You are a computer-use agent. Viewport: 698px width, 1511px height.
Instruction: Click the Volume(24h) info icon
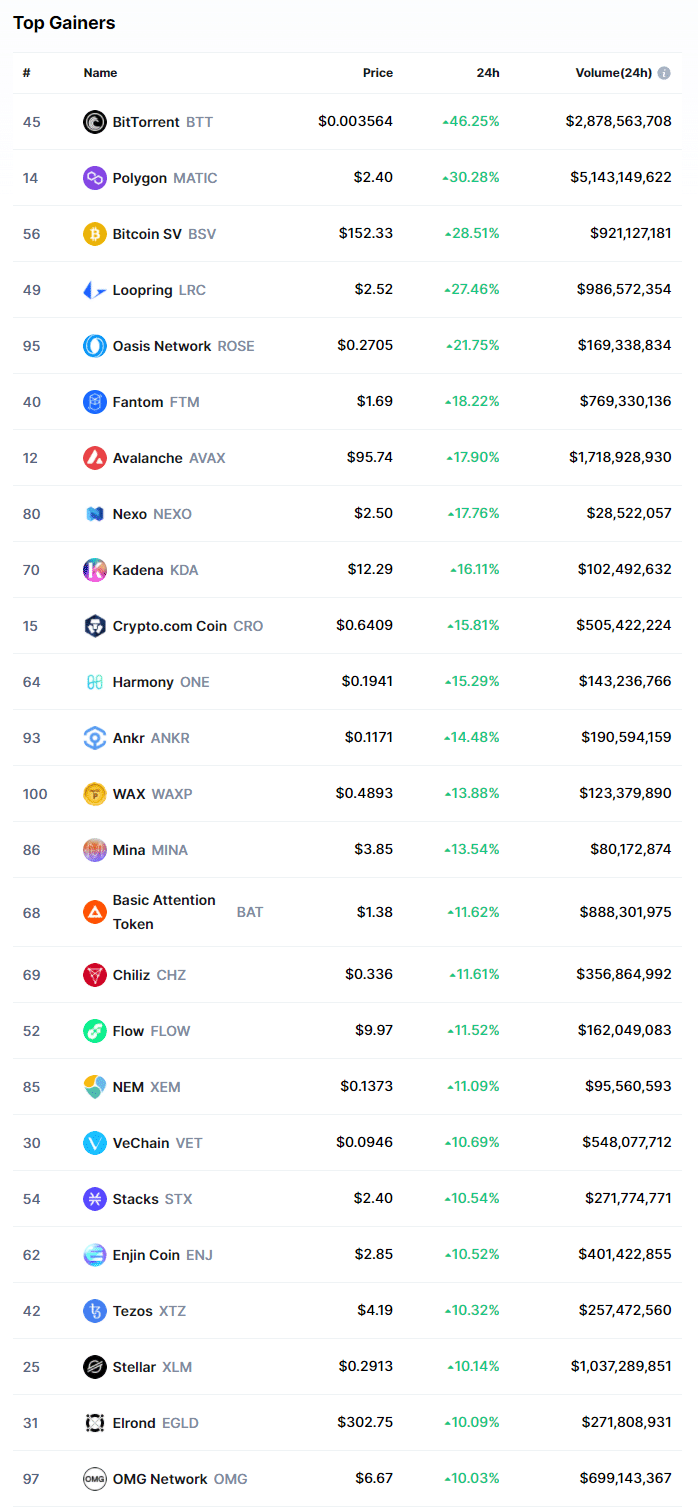coord(664,73)
